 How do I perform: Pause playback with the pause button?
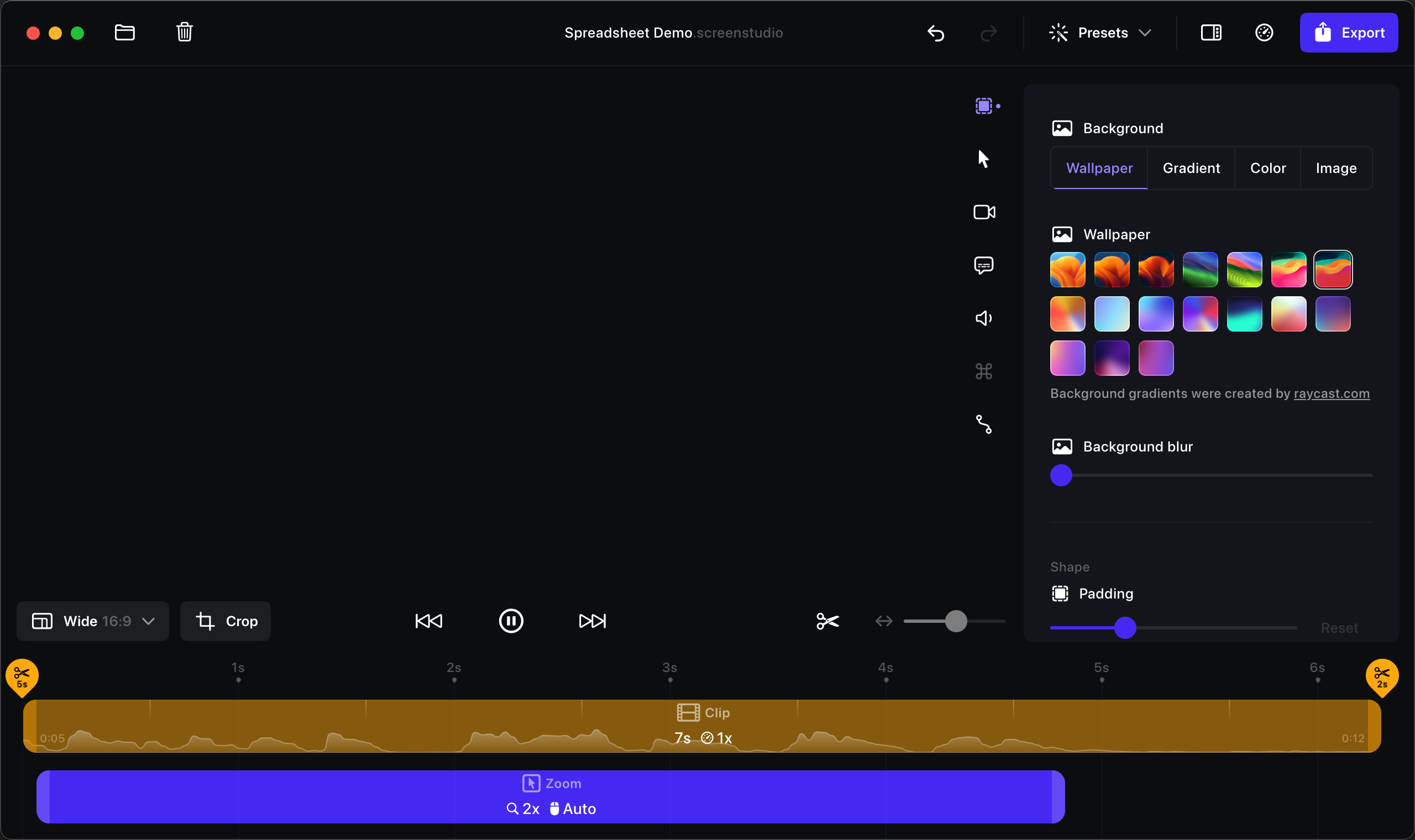pyautogui.click(x=511, y=621)
